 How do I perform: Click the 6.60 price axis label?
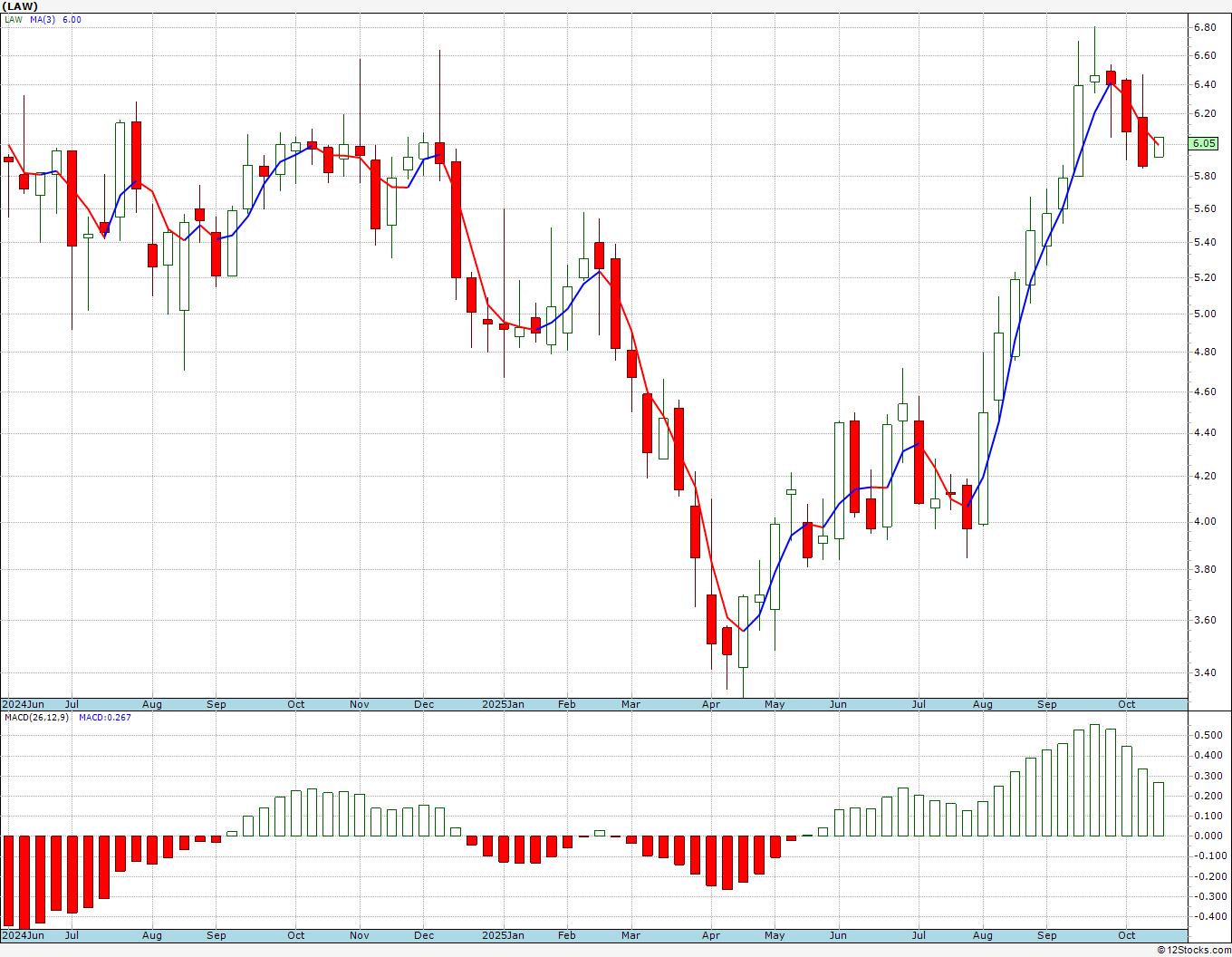click(1204, 55)
